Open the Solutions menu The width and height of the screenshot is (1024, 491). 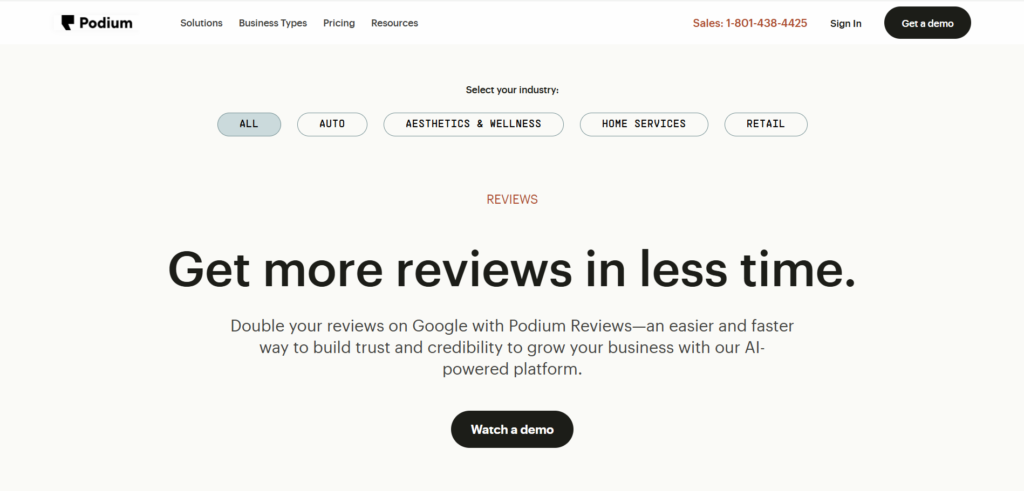coord(201,23)
